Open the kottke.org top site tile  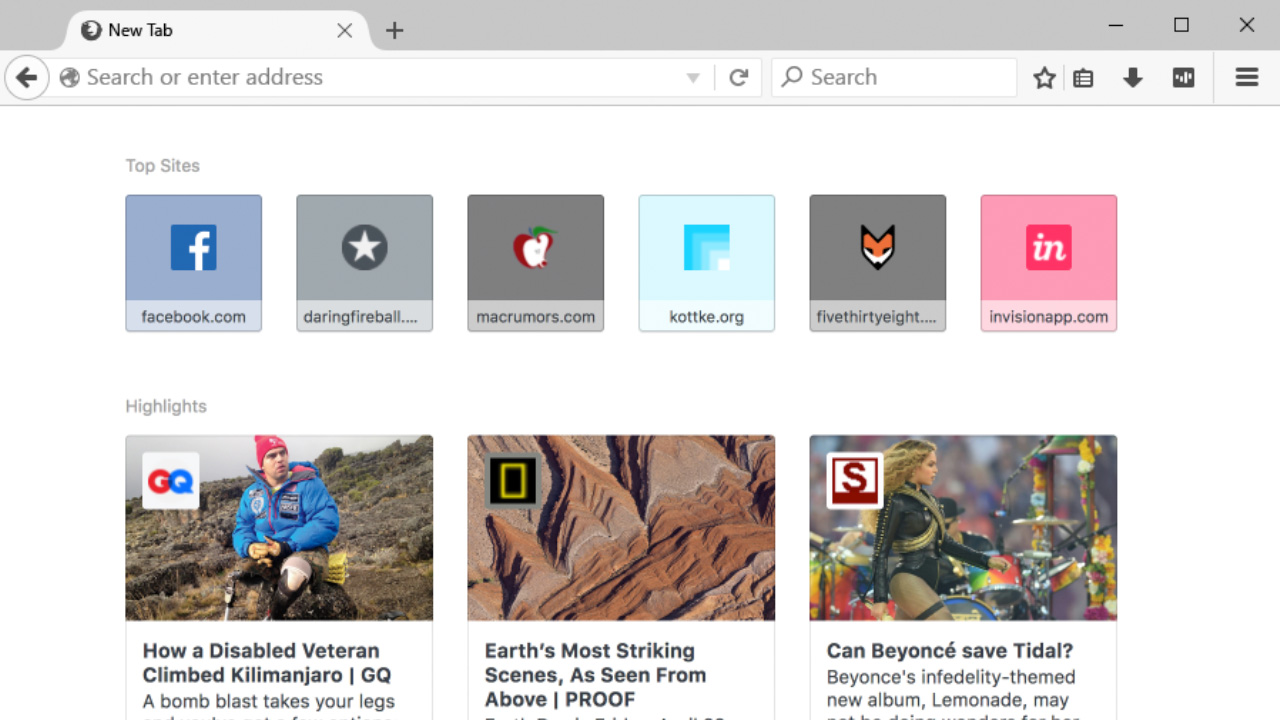click(x=707, y=263)
